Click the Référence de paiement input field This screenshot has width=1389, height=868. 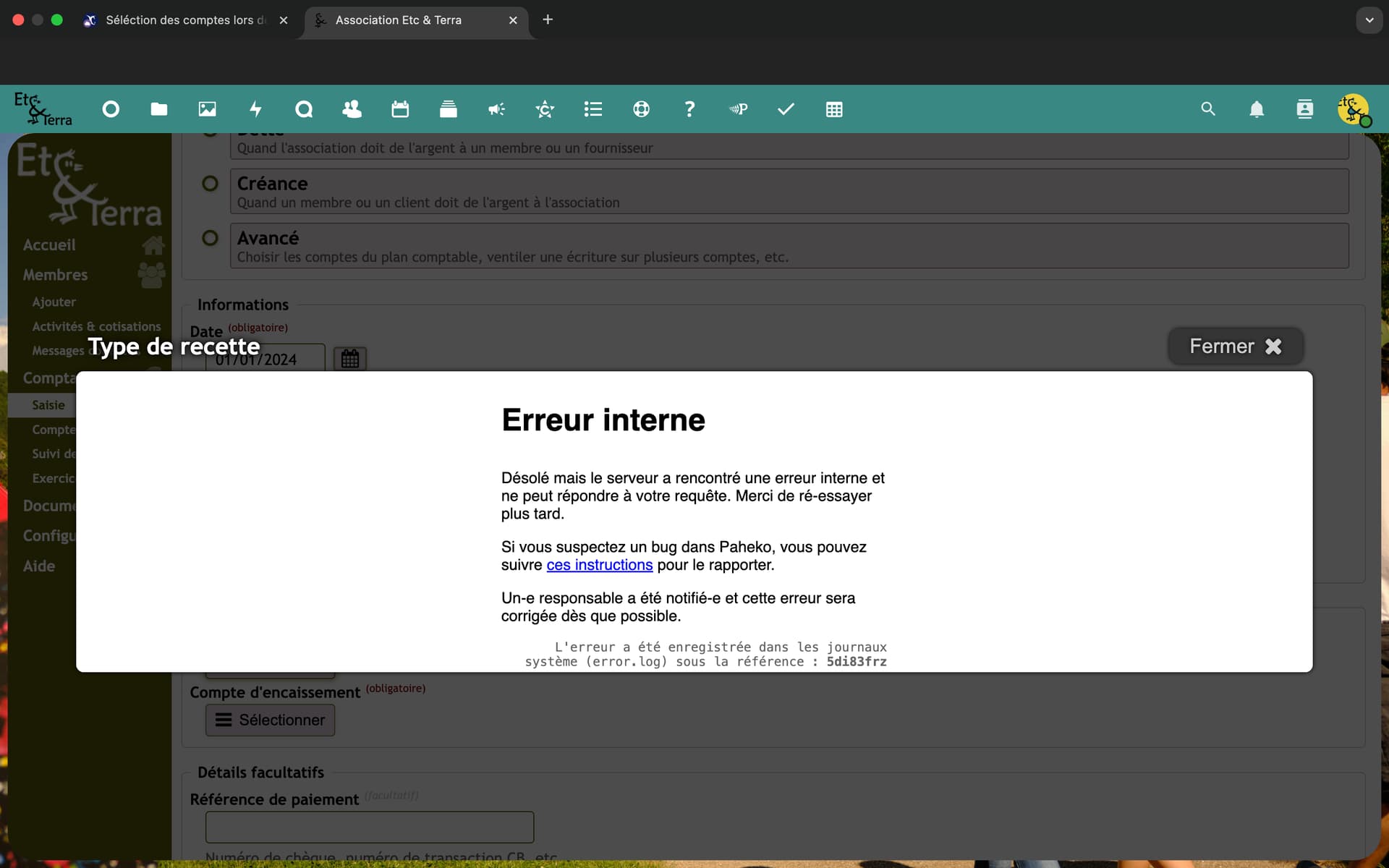tap(370, 827)
